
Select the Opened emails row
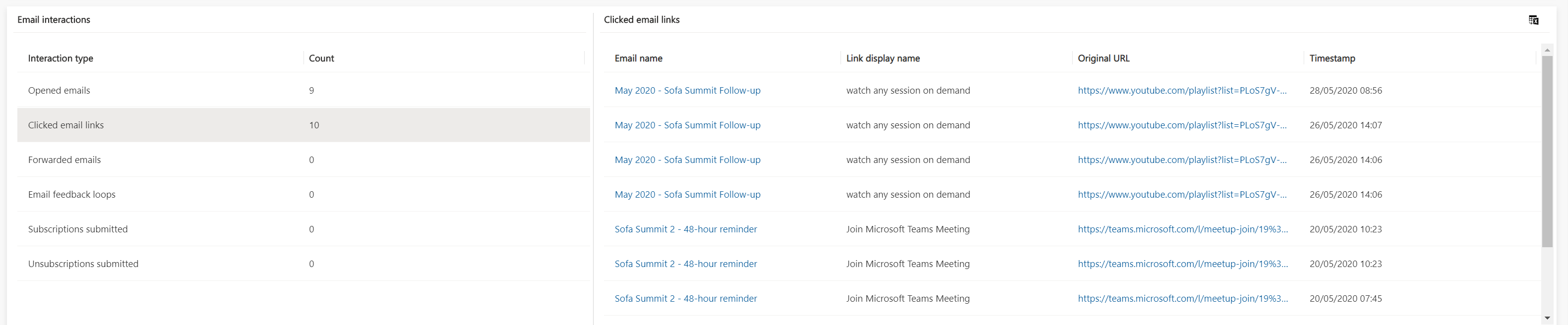point(303,90)
